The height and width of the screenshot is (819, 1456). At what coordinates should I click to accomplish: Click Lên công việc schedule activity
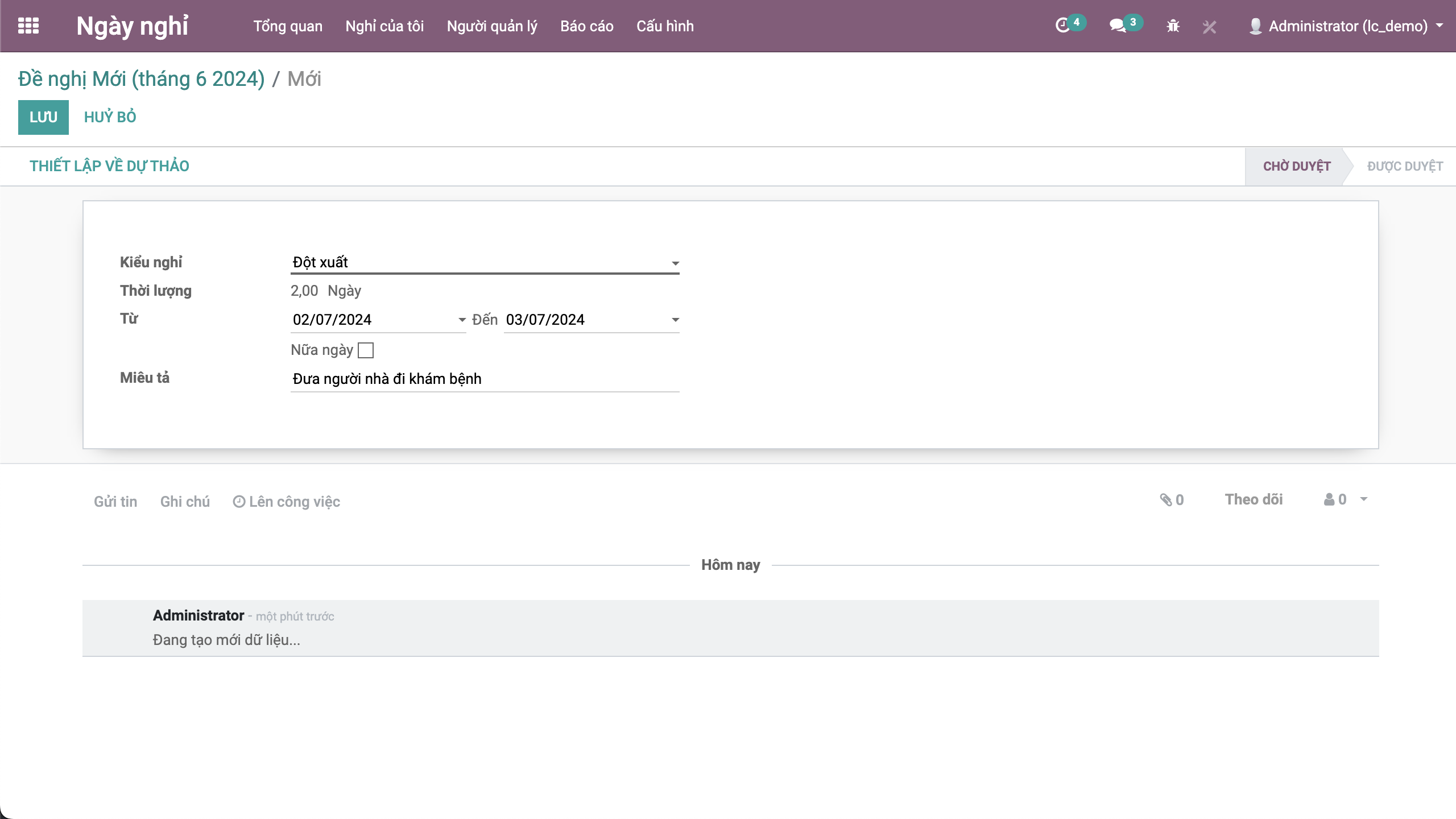click(287, 502)
